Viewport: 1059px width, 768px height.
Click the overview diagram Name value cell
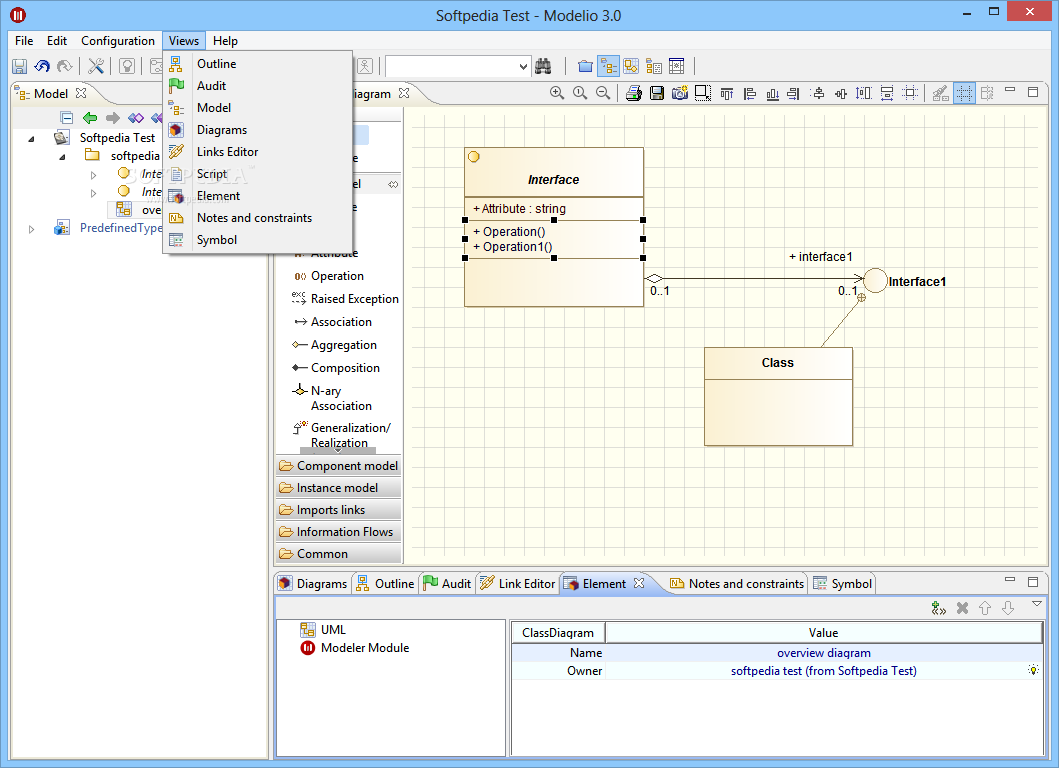pos(823,652)
